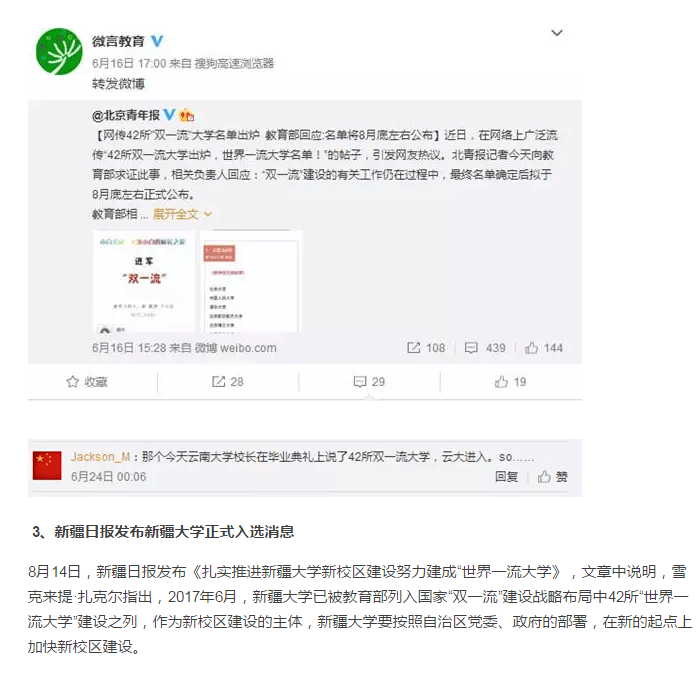The width and height of the screenshot is (698, 677).
Task: Click the blue verified badge beside 微言教育
Action: point(157,41)
